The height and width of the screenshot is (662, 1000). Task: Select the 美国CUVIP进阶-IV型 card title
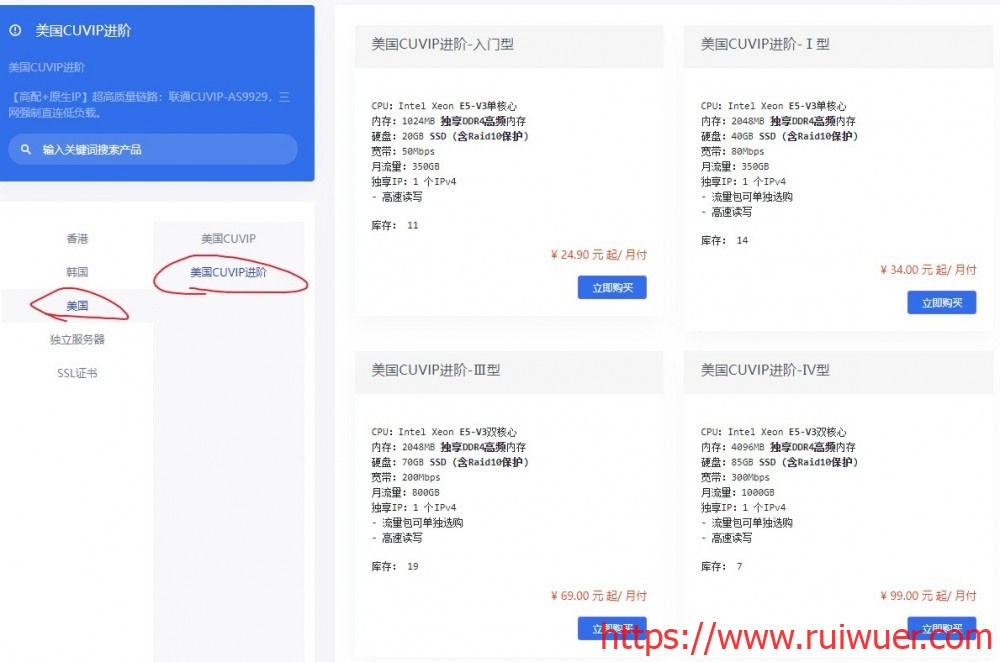[x=765, y=370]
